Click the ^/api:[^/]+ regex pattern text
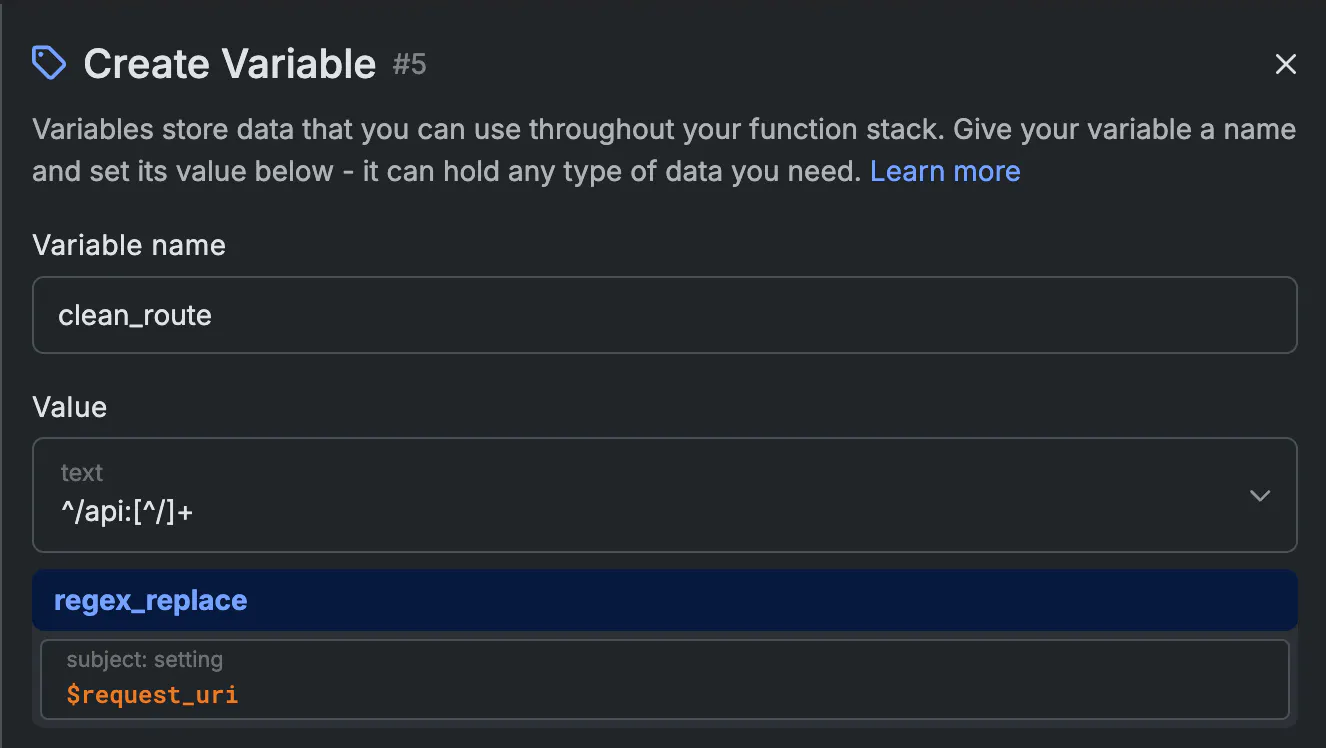The height and width of the screenshot is (748, 1326). coord(127,512)
